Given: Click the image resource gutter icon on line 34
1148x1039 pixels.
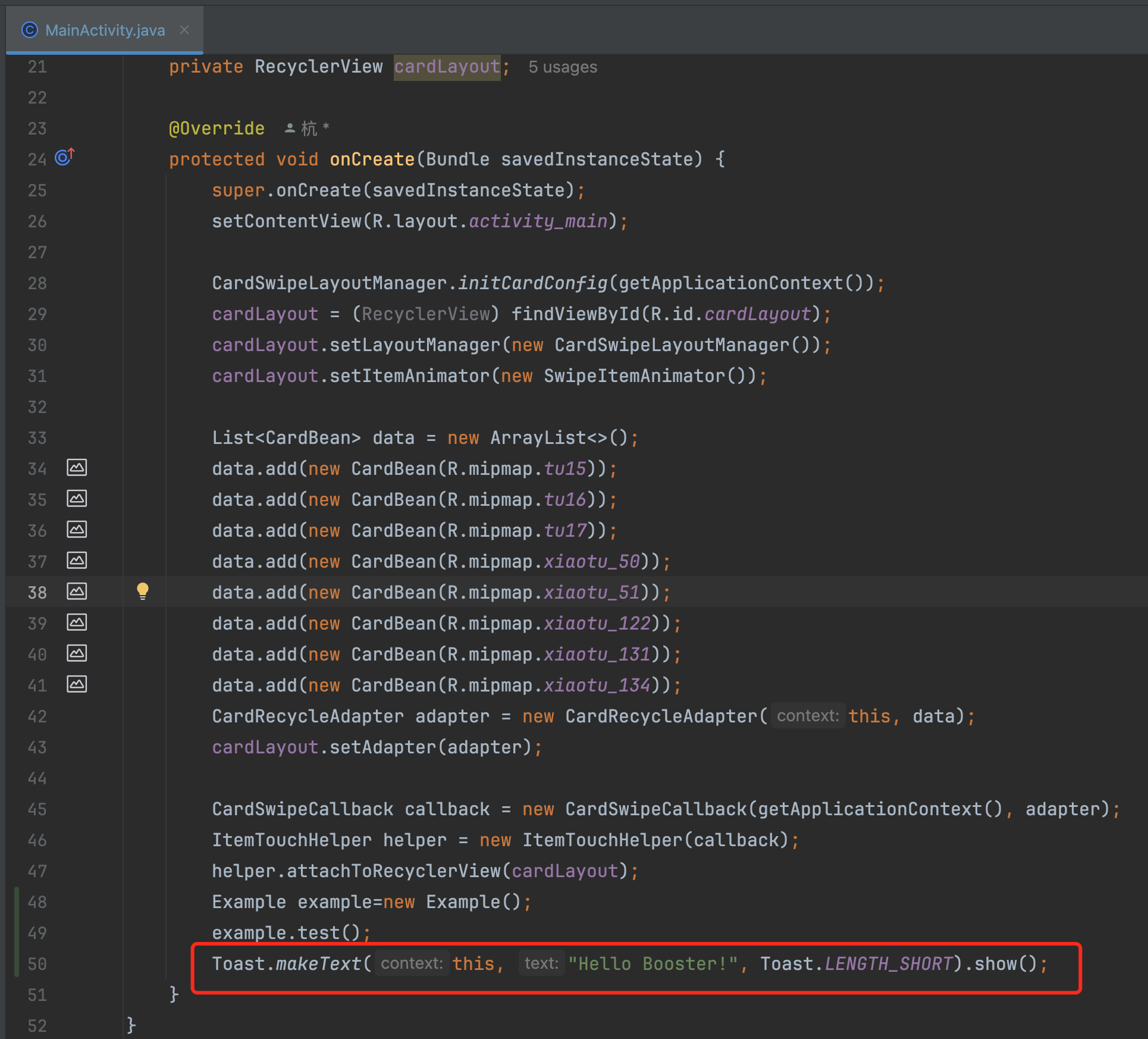Looking at the screenshot, I should coord(77,468).
